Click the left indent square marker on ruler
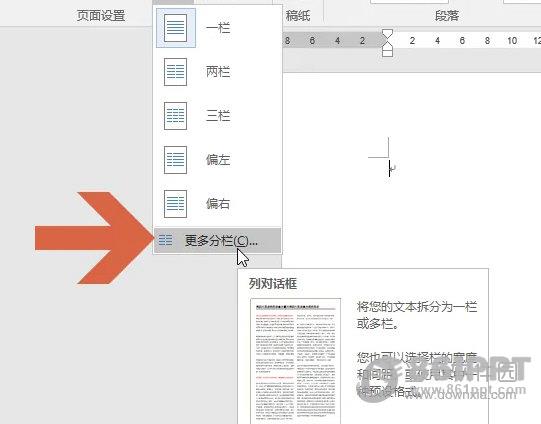This screenshot has height=424, width=541. [x=388, y=53]
